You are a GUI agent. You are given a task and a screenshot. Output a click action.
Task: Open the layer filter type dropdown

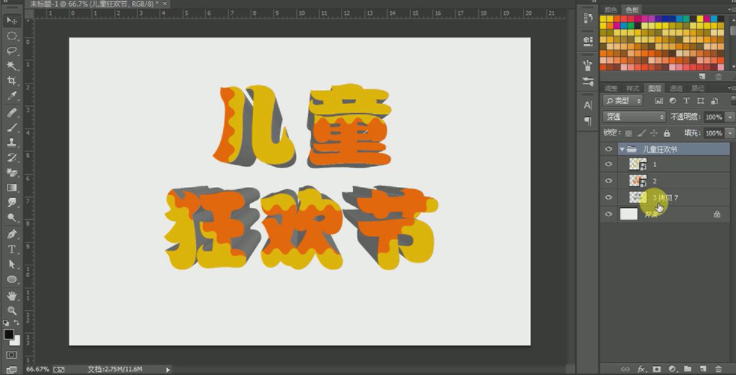tap(623, 100)
